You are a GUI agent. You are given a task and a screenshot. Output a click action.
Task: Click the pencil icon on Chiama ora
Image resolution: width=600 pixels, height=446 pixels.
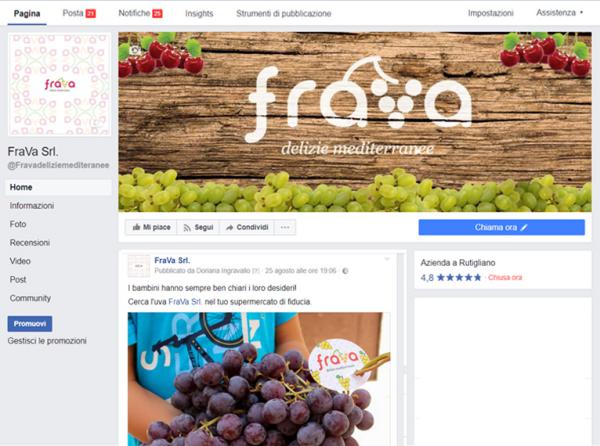[x=524, y=228]
